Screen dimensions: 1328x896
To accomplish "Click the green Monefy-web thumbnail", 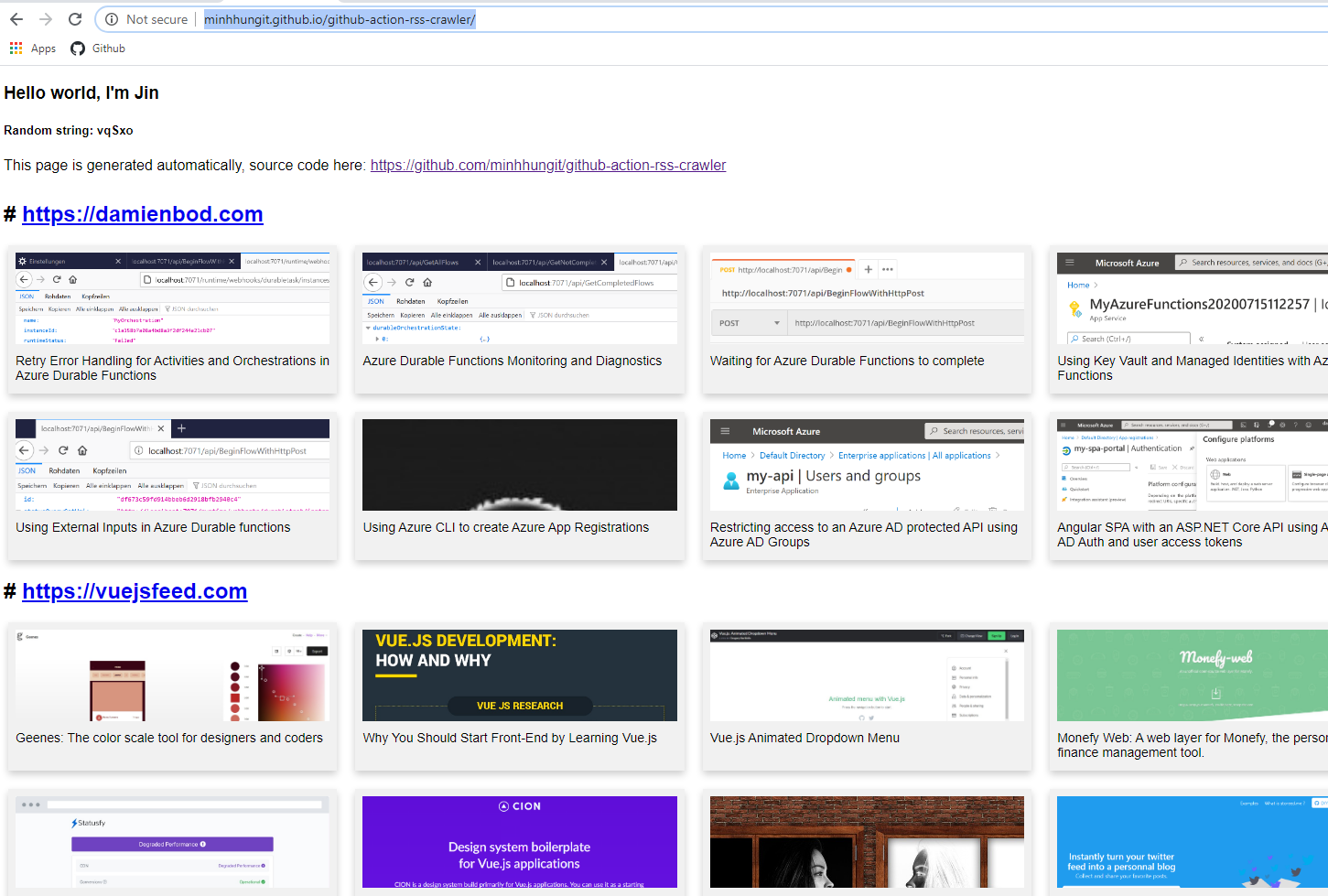I will click(x=1193, y=675).
